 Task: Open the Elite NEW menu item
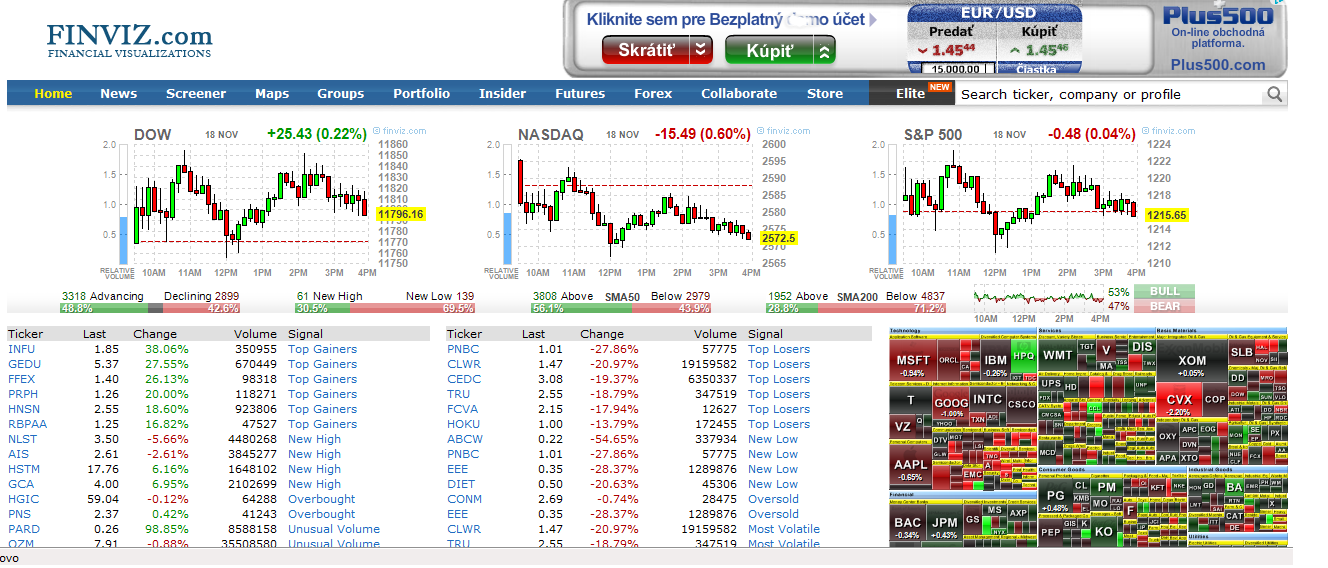click(x=911, y=93)
